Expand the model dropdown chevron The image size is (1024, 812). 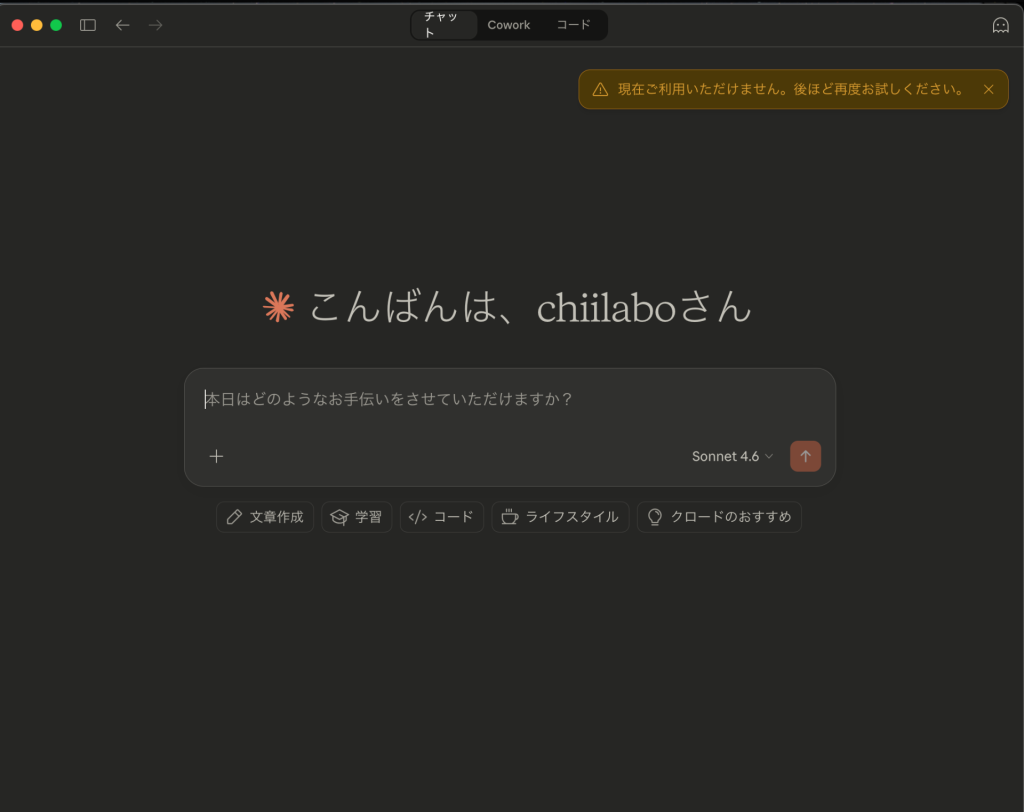click(769, 456)
